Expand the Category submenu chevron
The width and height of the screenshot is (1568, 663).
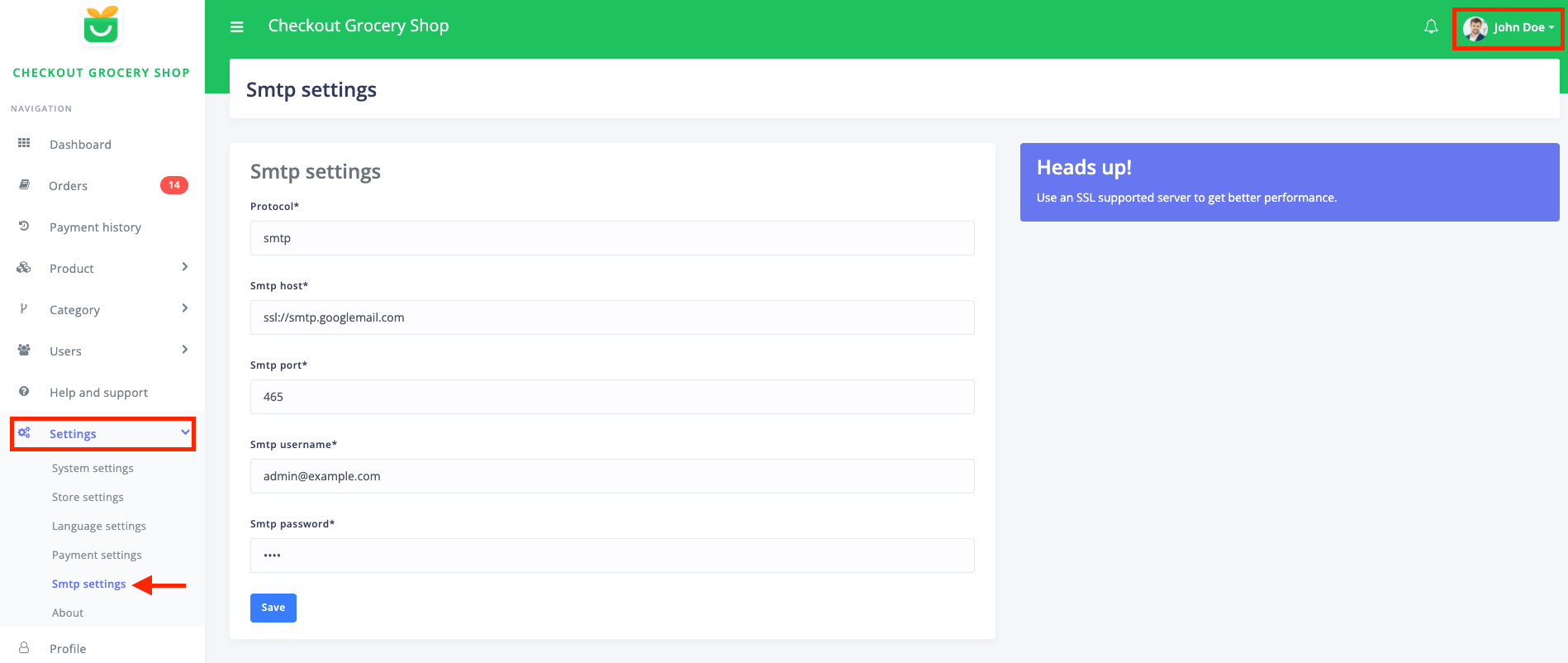click(x=185, y=308)
